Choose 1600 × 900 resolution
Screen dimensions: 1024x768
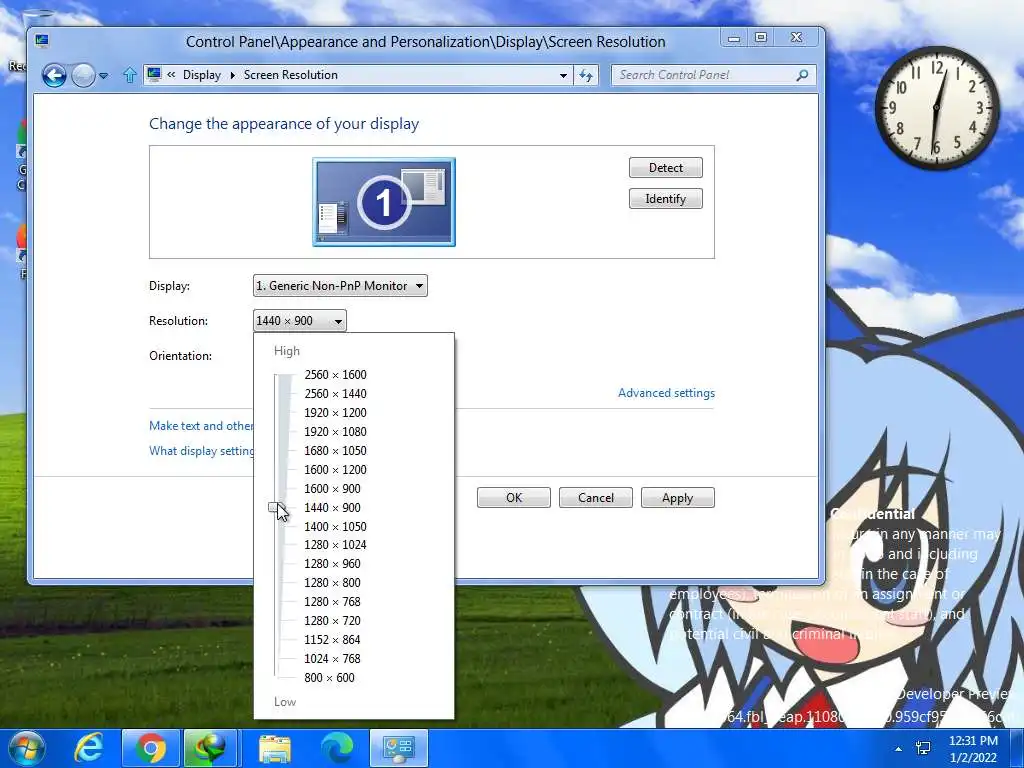(332, 488)
